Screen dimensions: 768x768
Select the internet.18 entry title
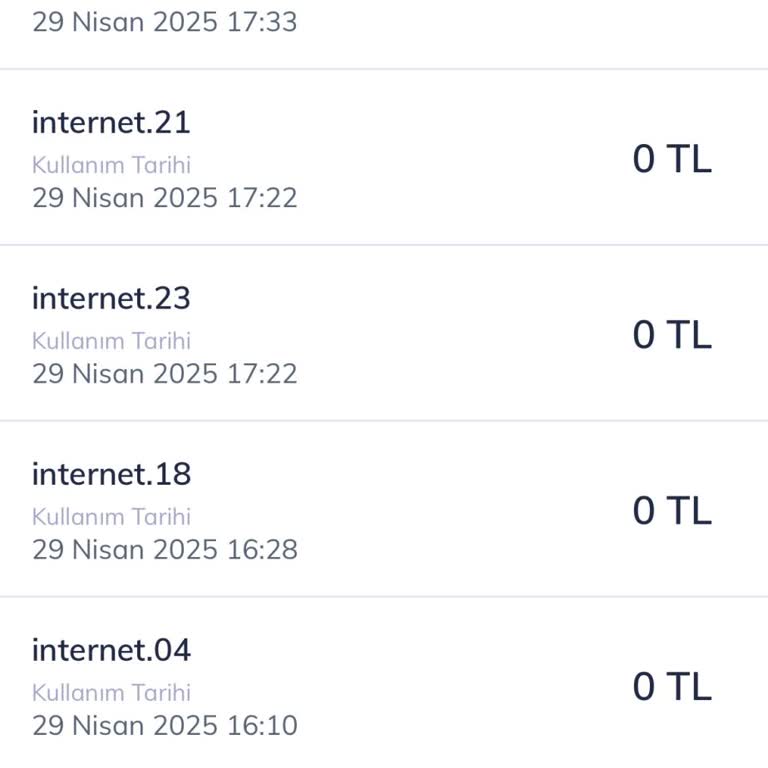tap(111, 475)
